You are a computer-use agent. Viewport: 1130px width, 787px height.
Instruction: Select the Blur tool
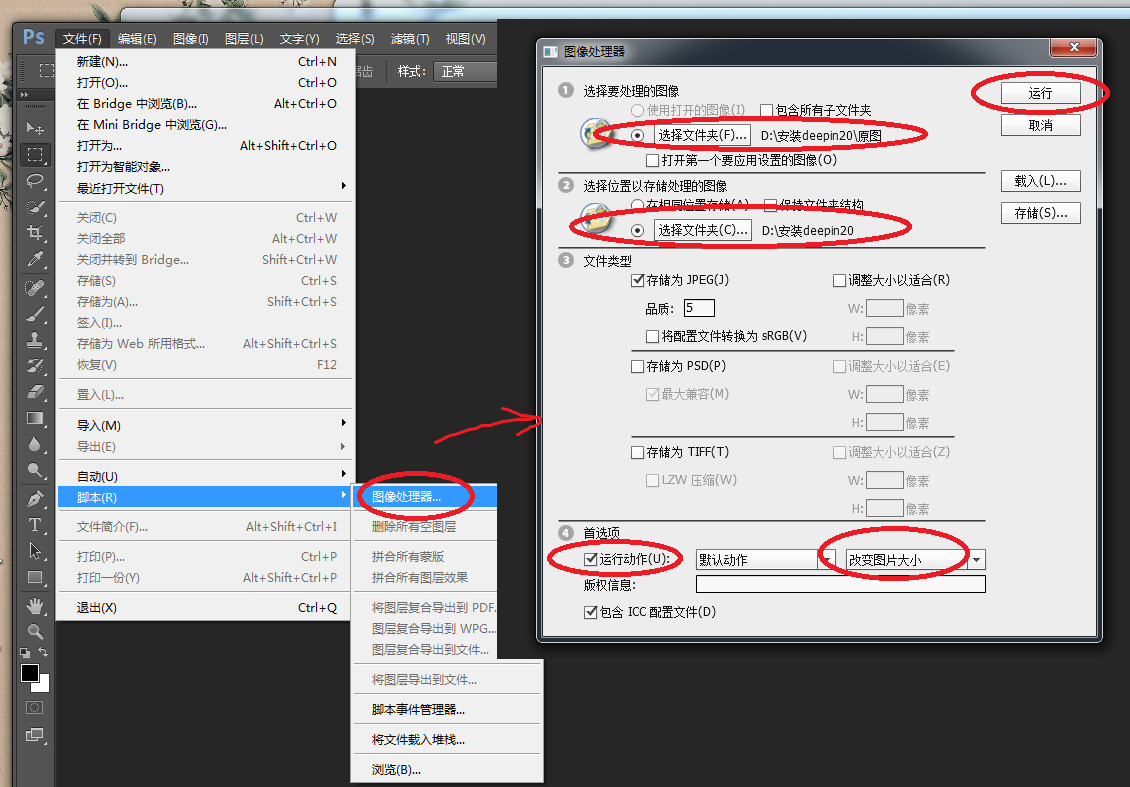click(x=35, y=444)
